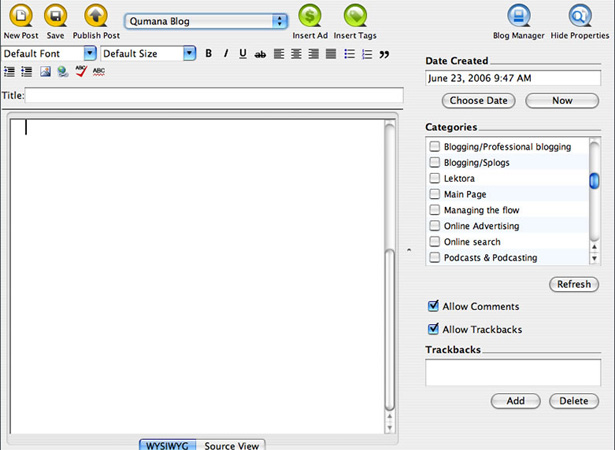Switch to the Source View tab

231,445
